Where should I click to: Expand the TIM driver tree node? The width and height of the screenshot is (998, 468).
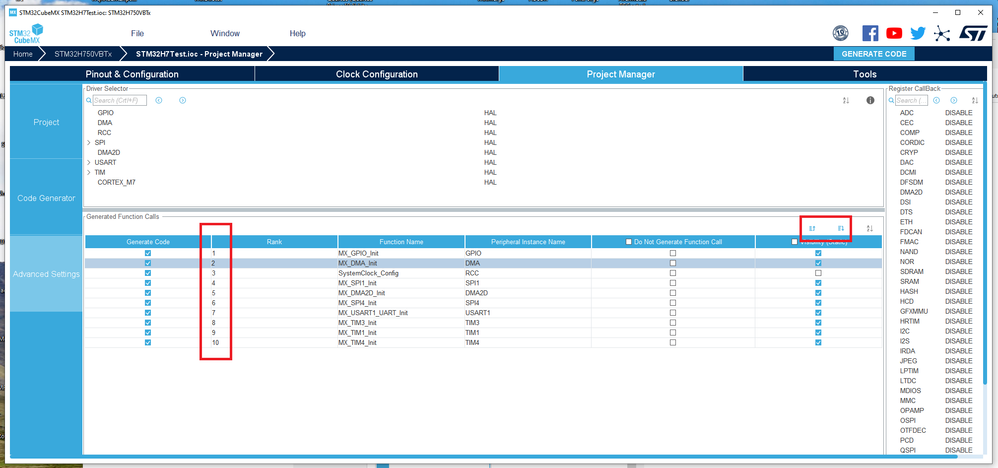coord(89,173)
